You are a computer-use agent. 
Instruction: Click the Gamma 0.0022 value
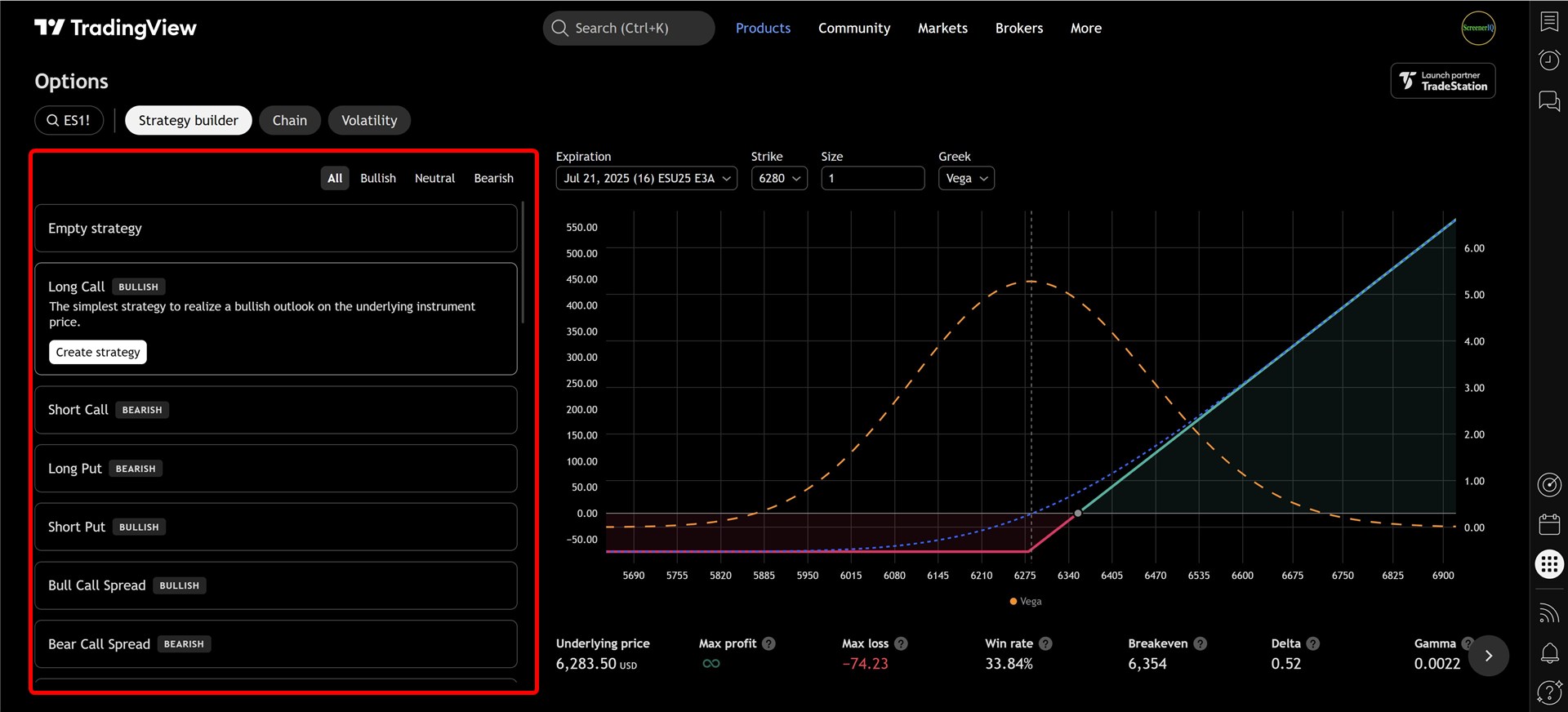[1437, 664]
